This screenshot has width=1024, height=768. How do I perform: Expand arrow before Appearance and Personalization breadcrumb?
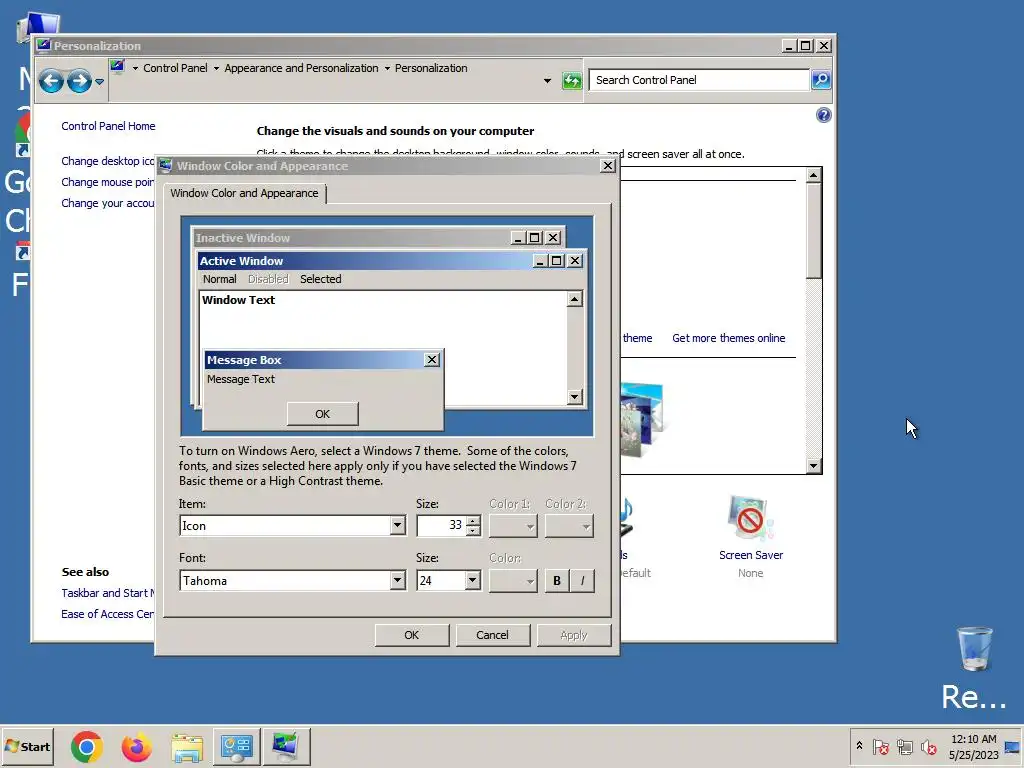pyautogui.click(x=216, y=68)
